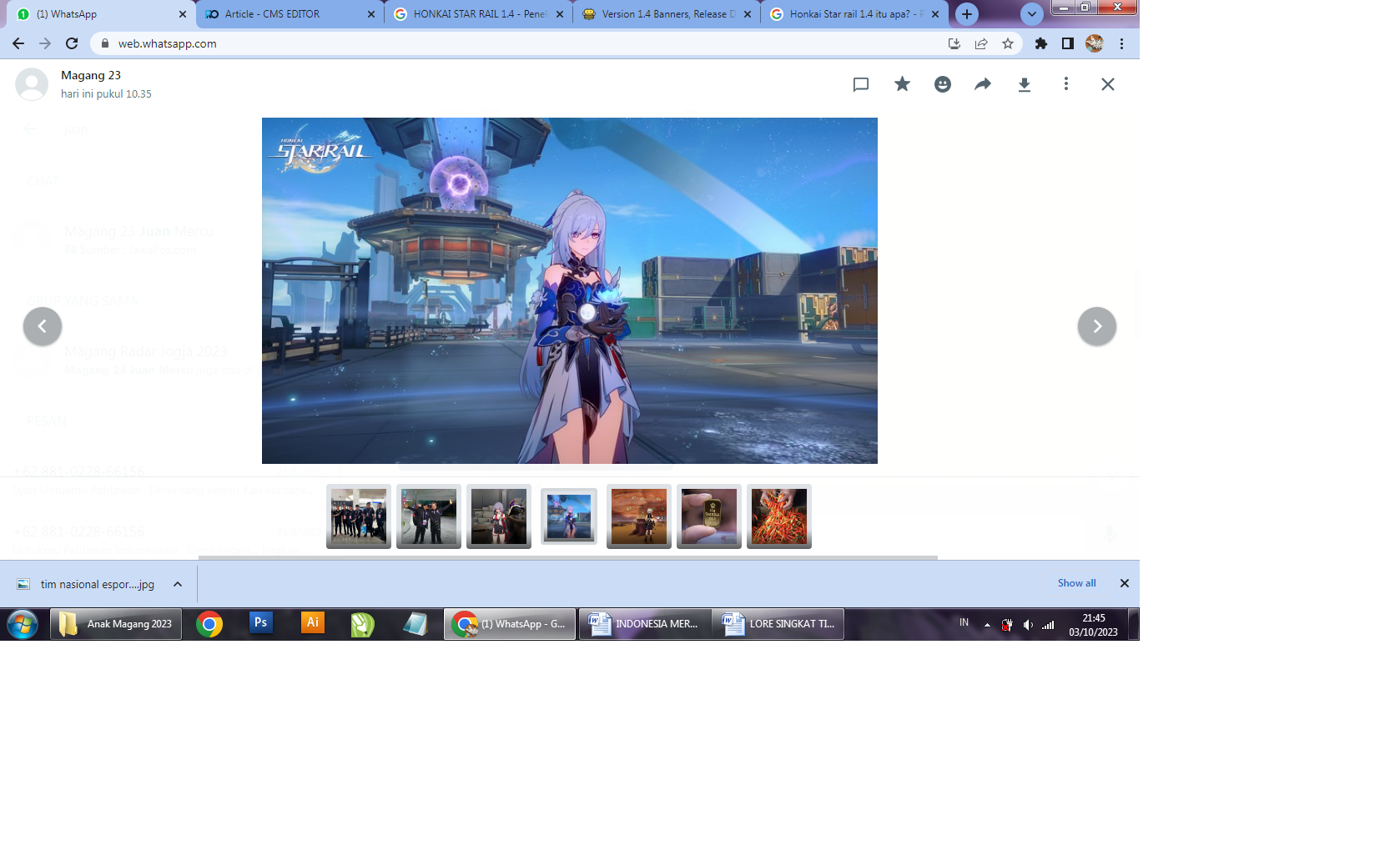
Task: Switch to Version 1.4 Banners tab
Action: tap(667, 14)
